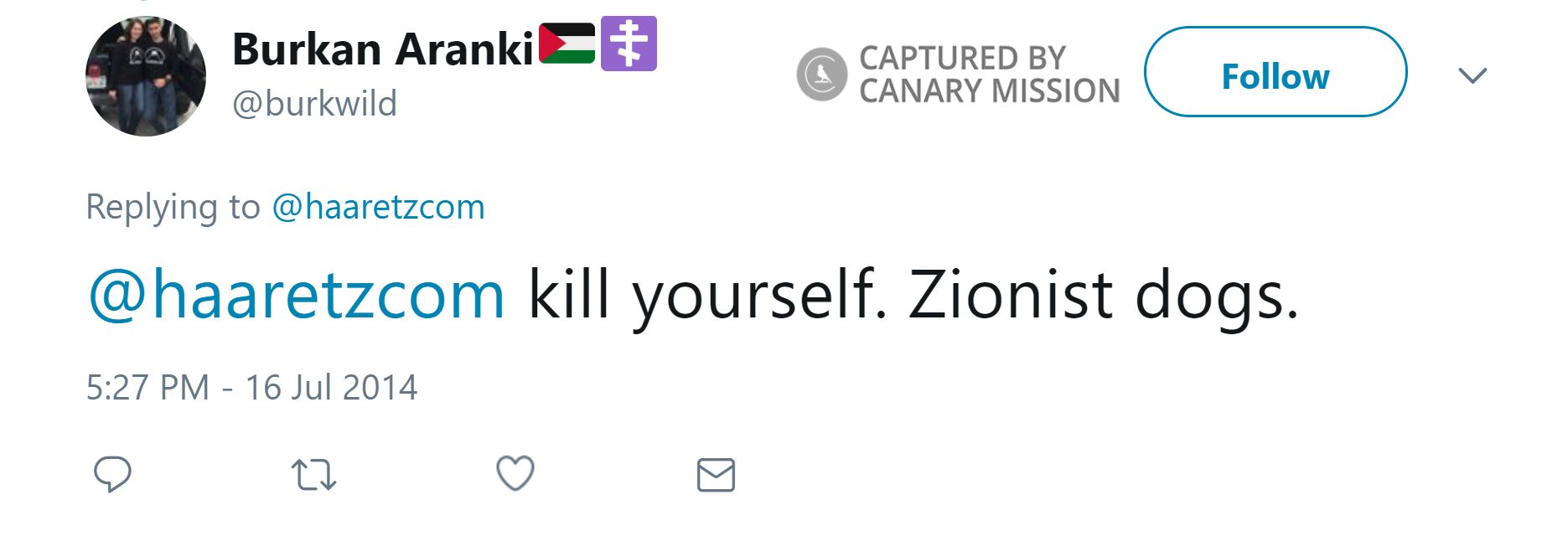Click the Canary Mission bird logo
Image resolution: width=1568 pixels, height=557 pixels.
[x=821, y=75]
